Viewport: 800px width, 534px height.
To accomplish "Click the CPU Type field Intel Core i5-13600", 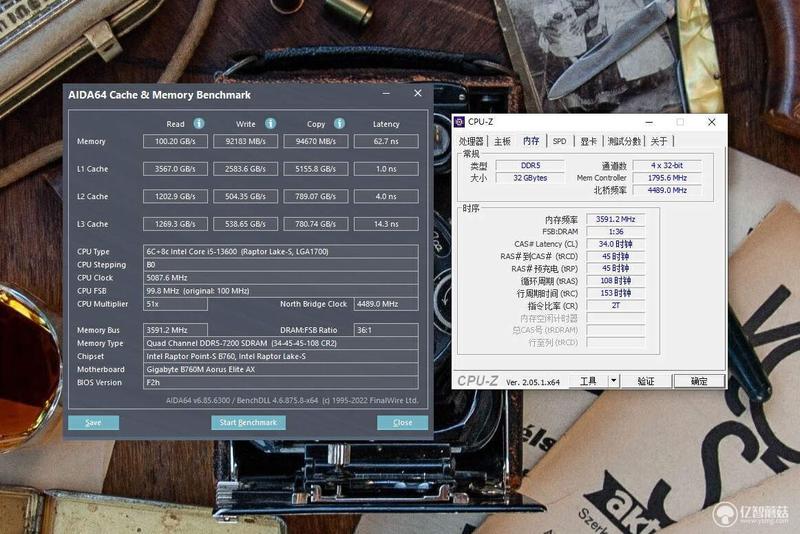I will pos(281,251).
